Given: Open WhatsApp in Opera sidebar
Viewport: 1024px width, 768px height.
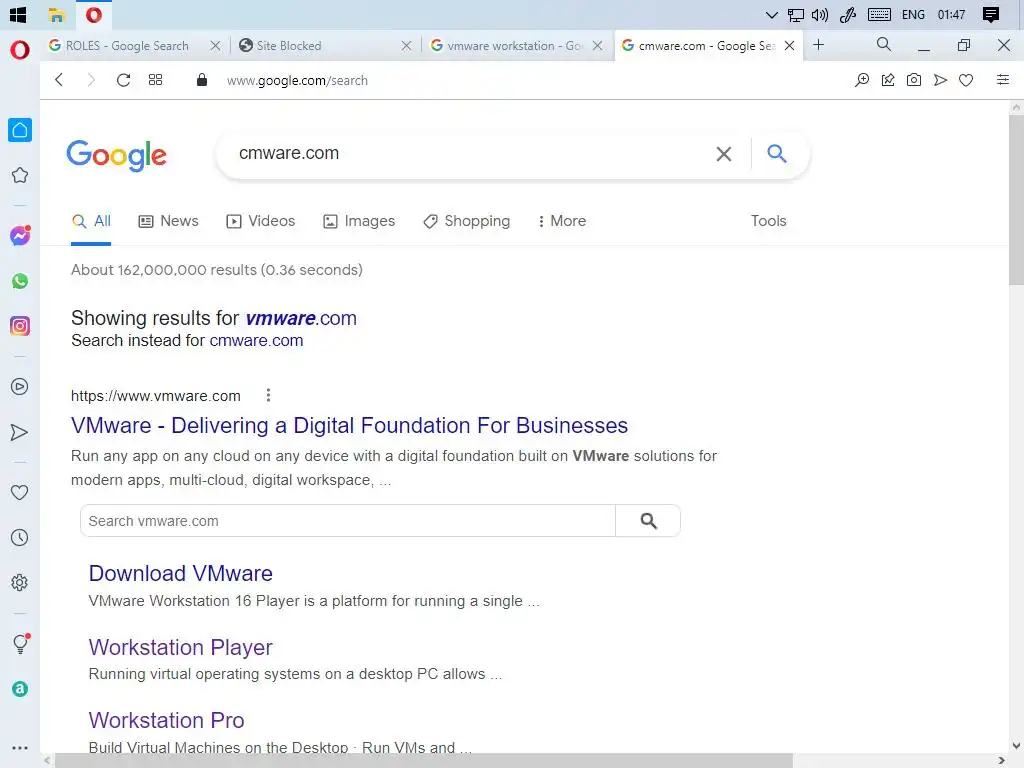Looking at the screenshot, I should pyautogui.click(x=20, y=281).
